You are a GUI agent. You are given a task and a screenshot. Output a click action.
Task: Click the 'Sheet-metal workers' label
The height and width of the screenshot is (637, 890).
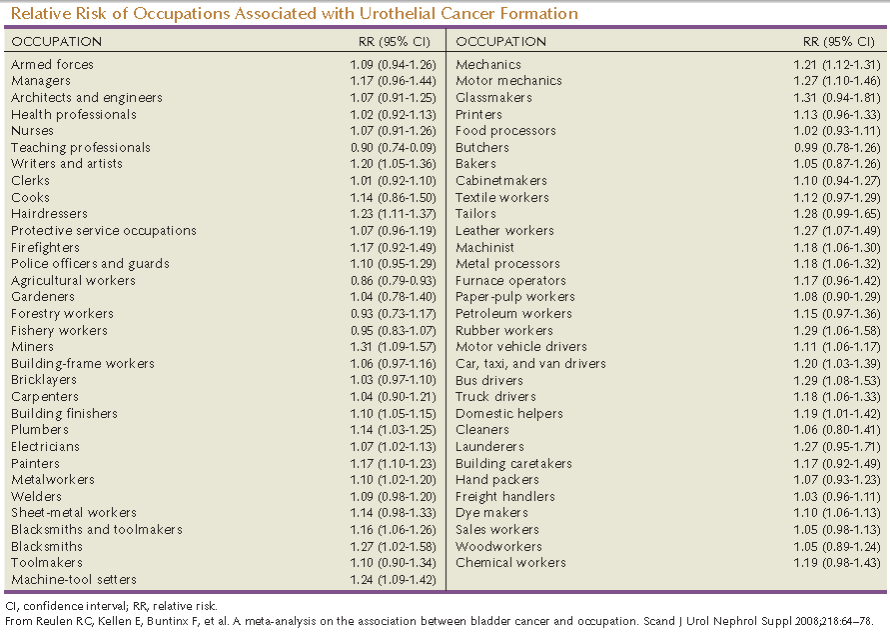74,513
